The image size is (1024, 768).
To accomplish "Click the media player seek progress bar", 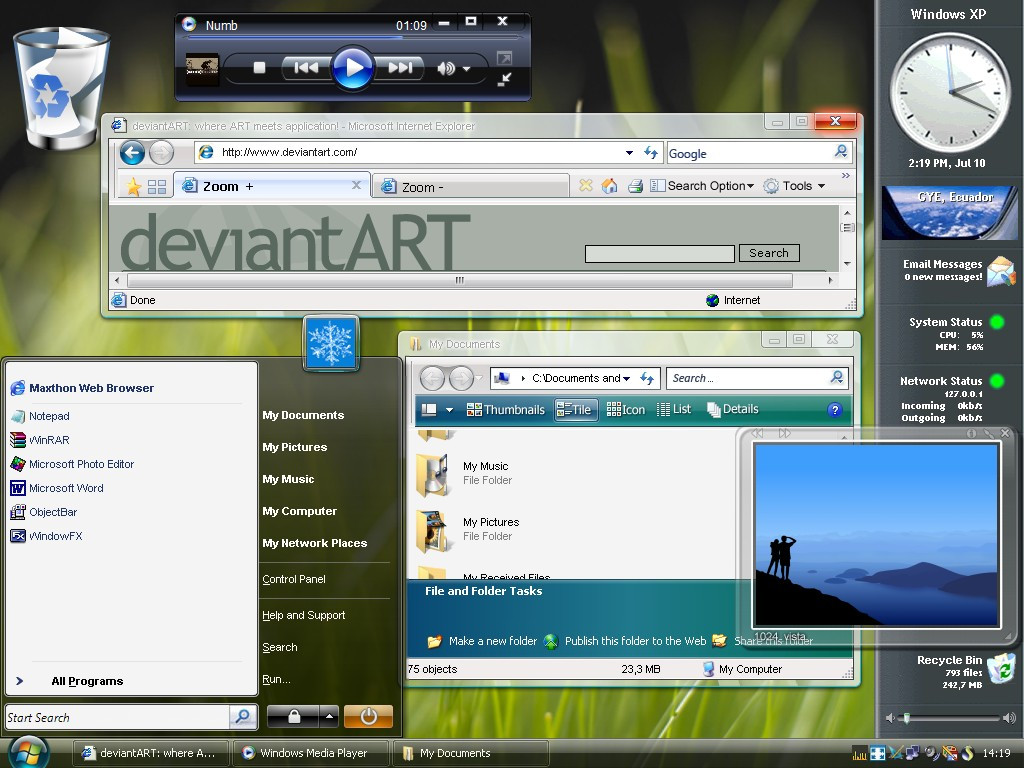I will point(353,38).
